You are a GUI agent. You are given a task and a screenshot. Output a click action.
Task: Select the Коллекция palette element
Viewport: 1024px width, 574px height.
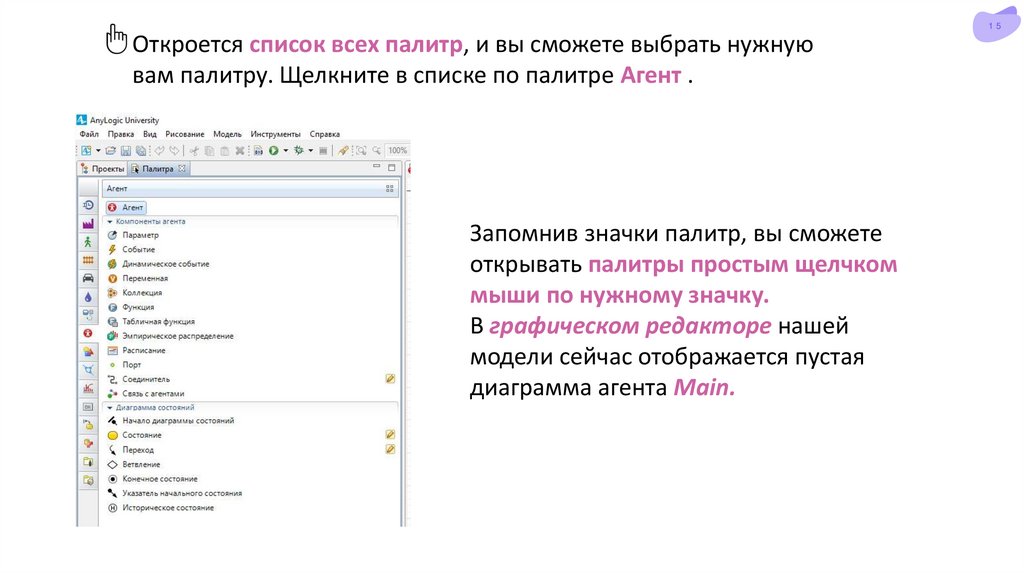[x=135, y=293]
